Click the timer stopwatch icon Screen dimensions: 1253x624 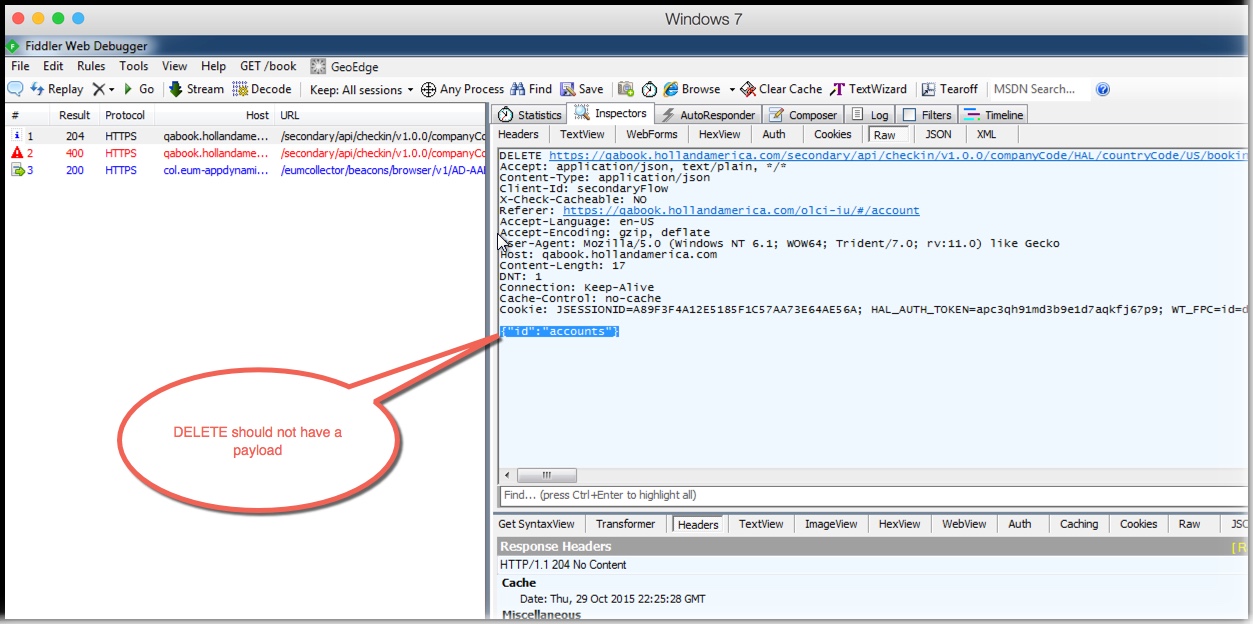[649, 89]
